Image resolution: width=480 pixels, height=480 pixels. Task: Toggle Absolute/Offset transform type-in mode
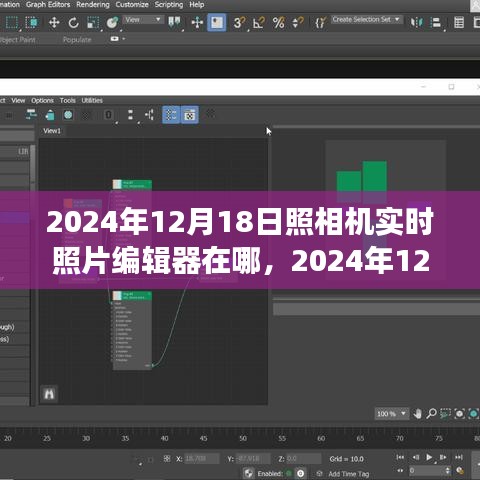(x=167, y=459)
